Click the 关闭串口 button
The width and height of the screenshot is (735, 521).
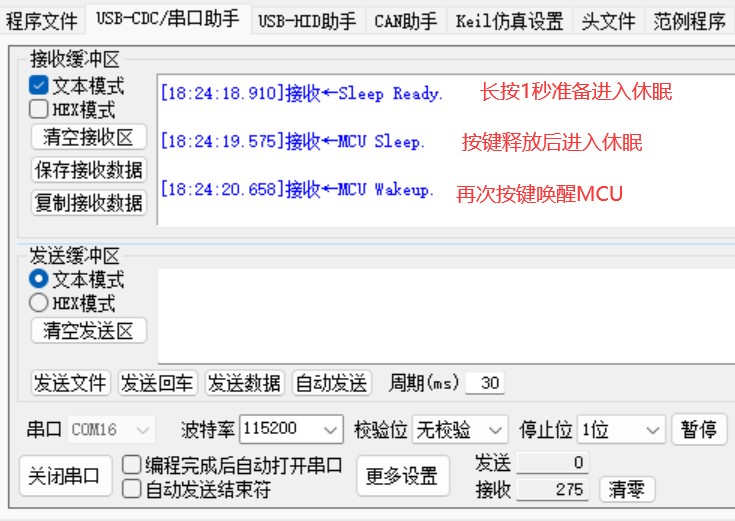click(65, 476)
